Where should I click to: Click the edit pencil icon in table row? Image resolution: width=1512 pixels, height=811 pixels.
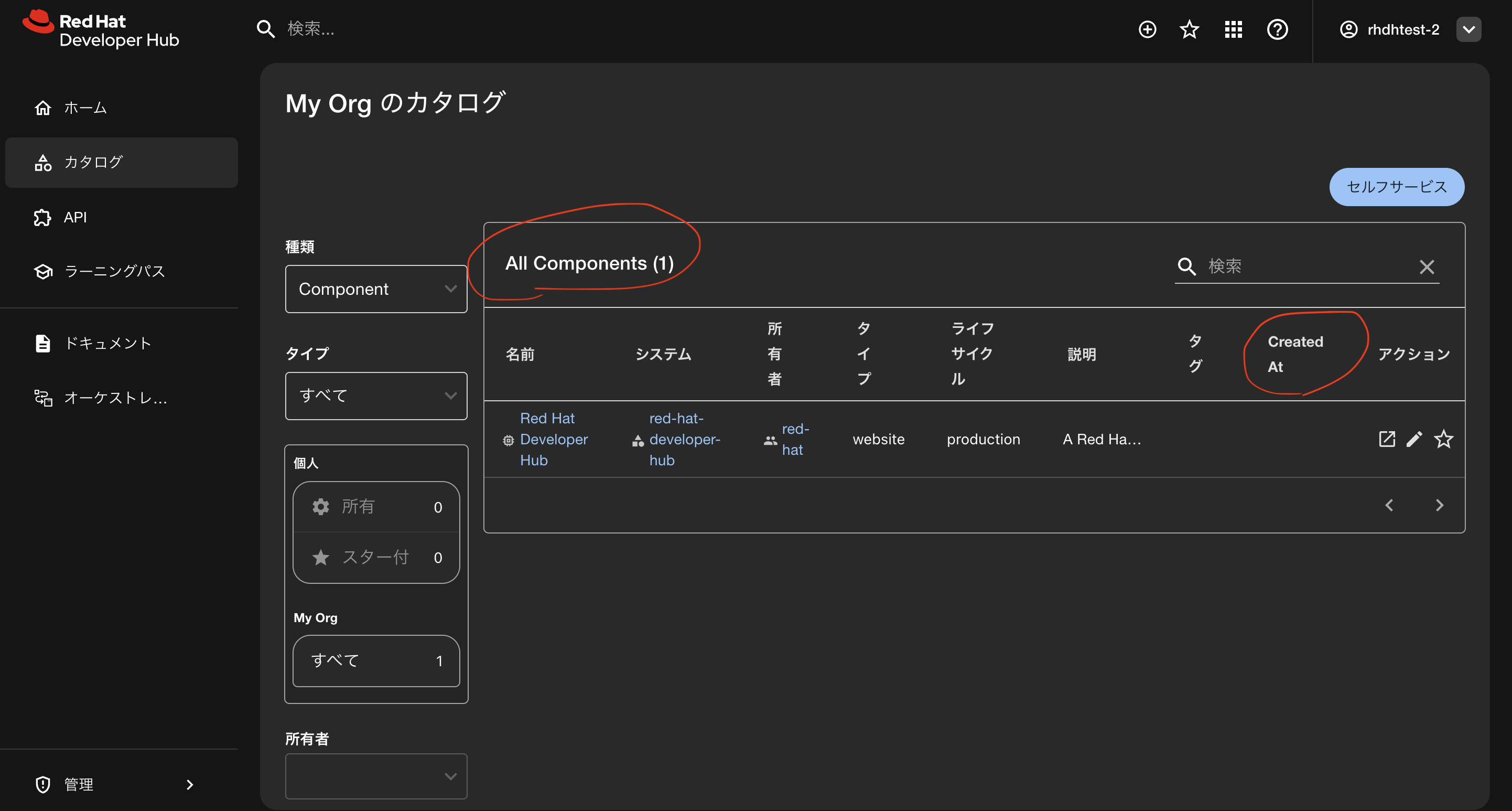click(1414, 439)
